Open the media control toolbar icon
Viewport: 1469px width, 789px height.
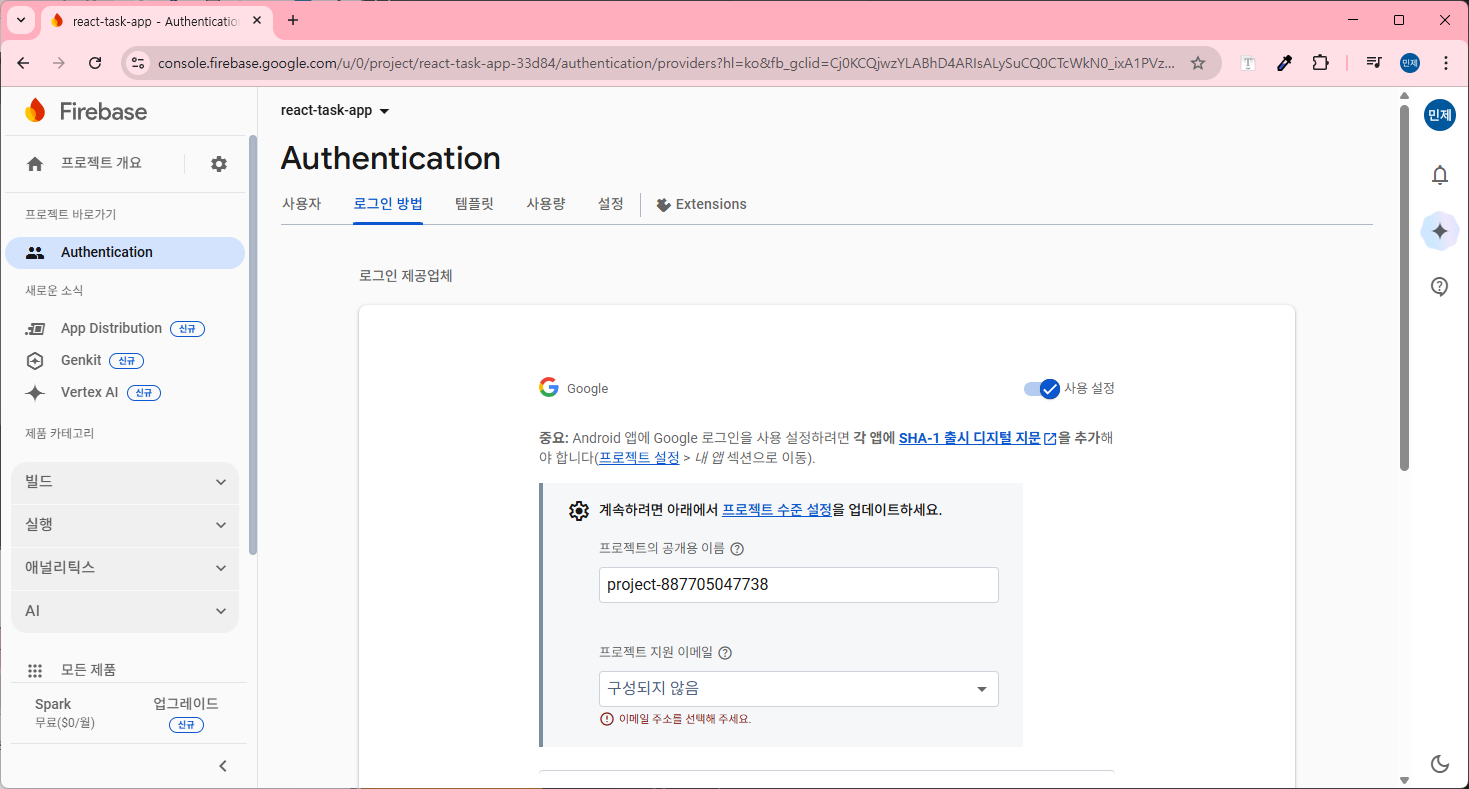pyautogui.click(x=1374, y=63)
